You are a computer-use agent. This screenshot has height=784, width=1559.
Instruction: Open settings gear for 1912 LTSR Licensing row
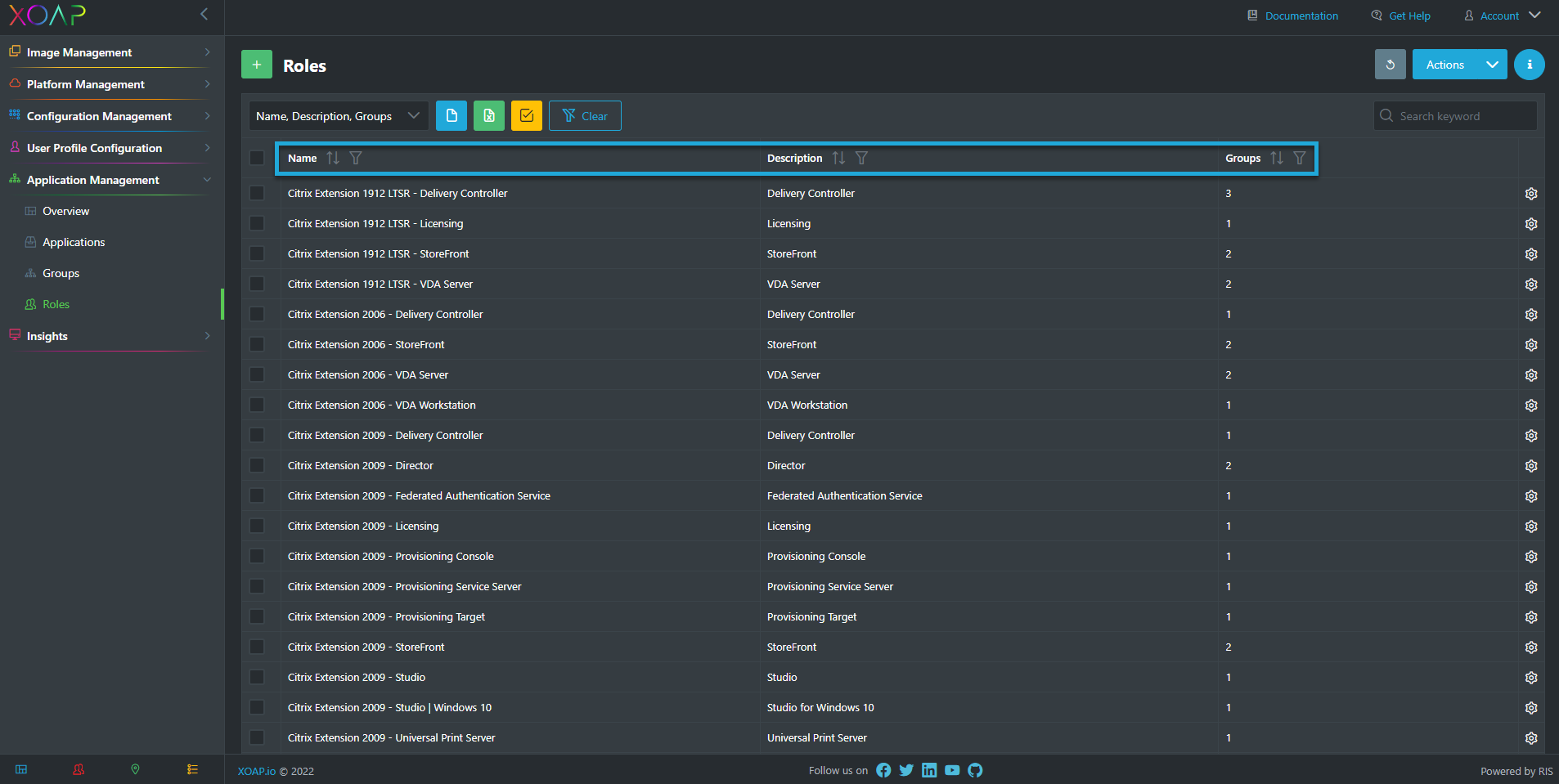click(x=1531, y=224)
